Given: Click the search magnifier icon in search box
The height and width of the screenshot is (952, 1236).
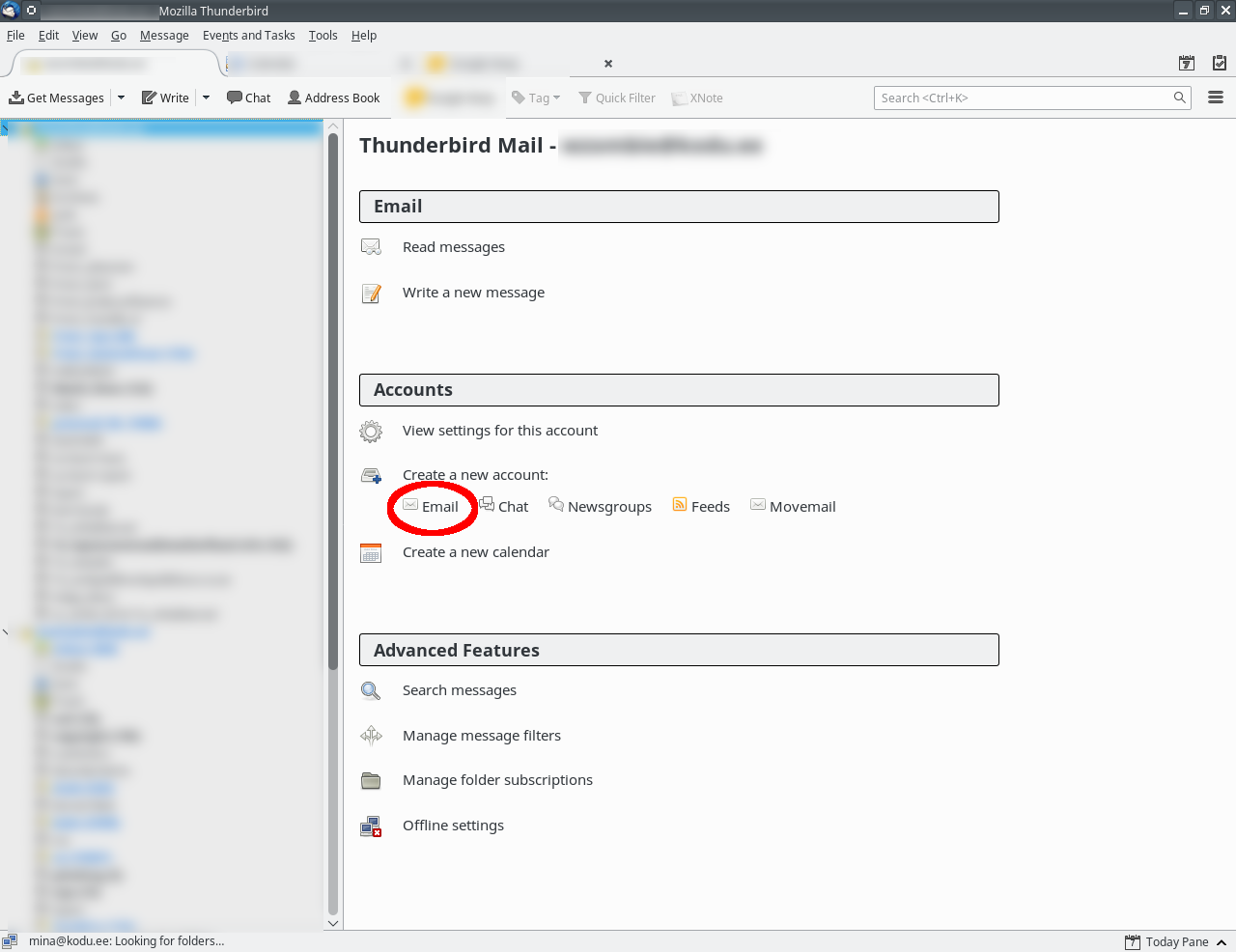Looking at the screenshot, I should click(1179, 98).
